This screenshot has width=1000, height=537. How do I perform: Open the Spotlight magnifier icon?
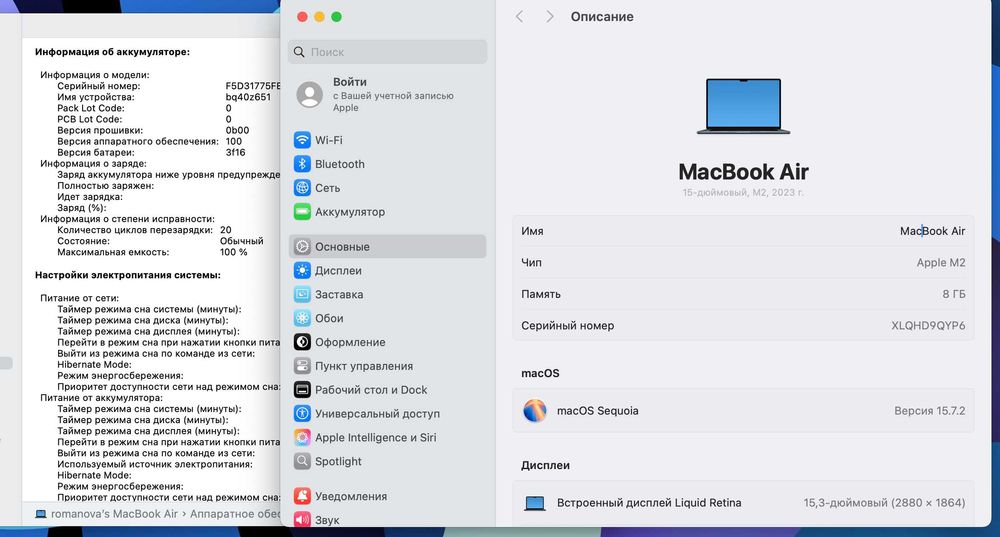tap(302, 461)
